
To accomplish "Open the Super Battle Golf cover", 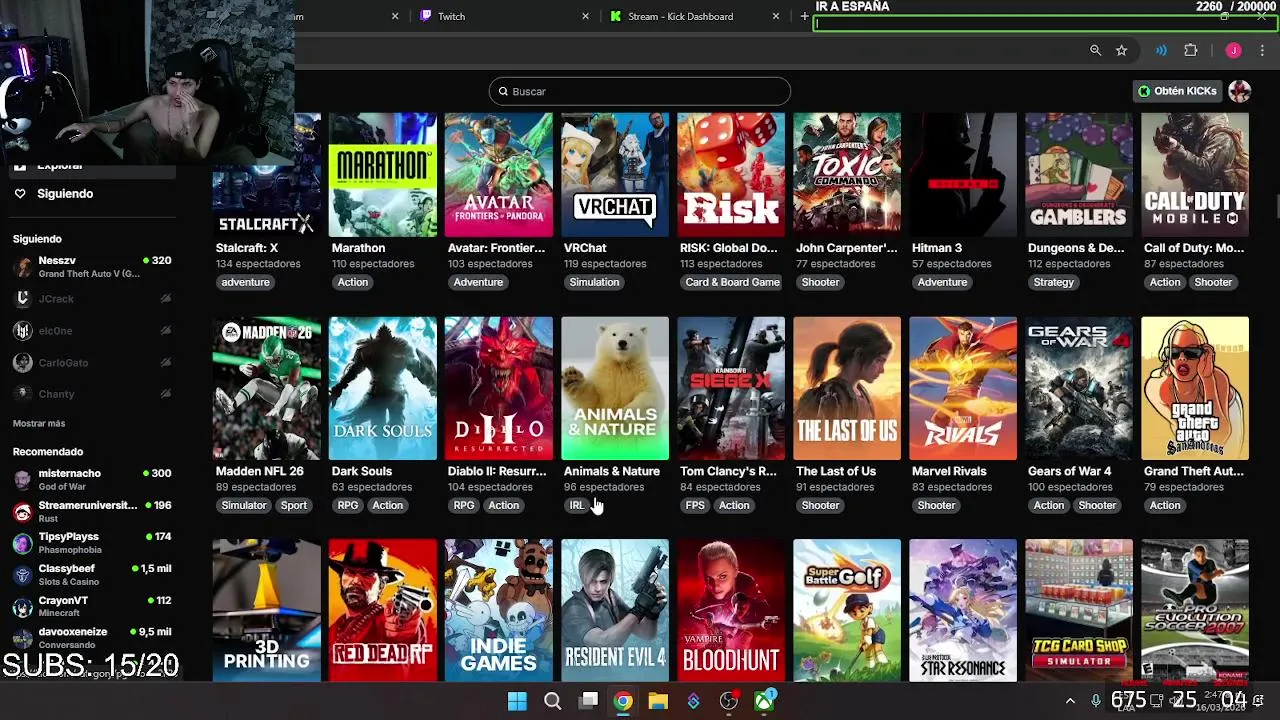I will click(x=847, y=610).
